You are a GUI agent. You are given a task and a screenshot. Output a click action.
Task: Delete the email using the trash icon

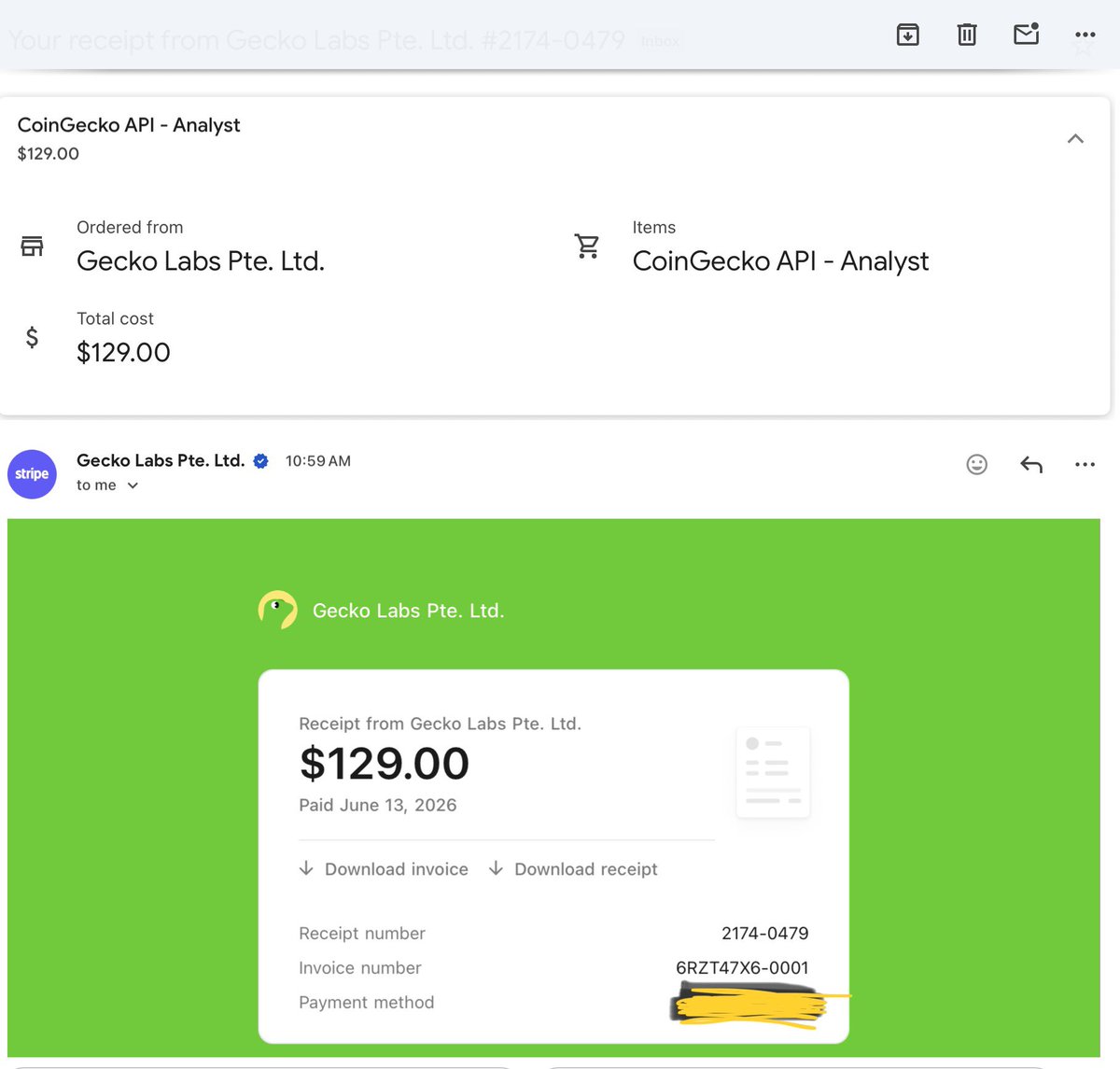point(967,35)
